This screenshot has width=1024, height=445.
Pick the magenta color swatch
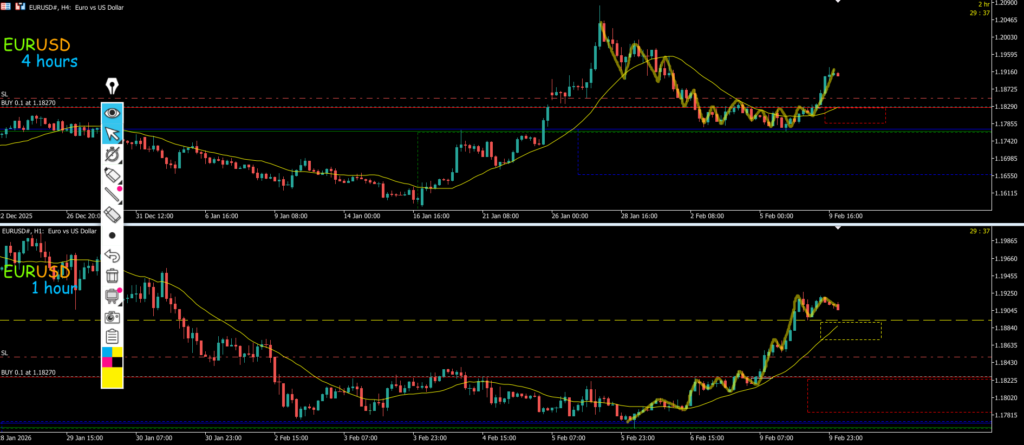coord(106,361)
